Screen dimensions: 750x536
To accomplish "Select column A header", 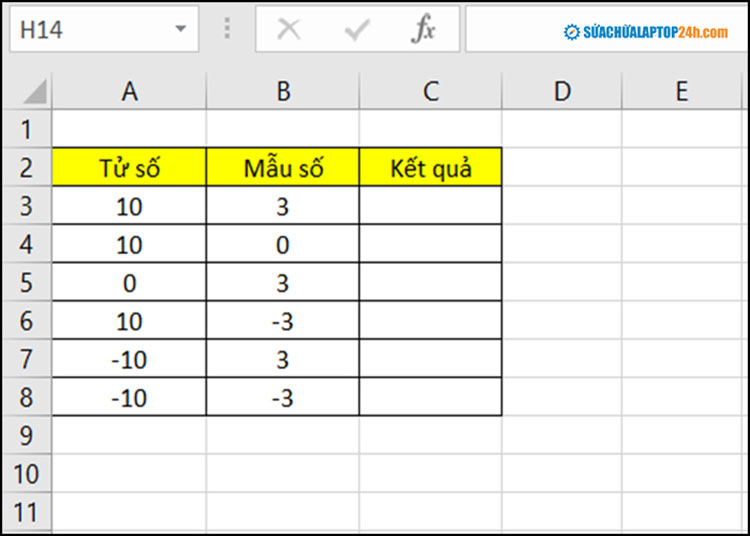I will point(129,92).
